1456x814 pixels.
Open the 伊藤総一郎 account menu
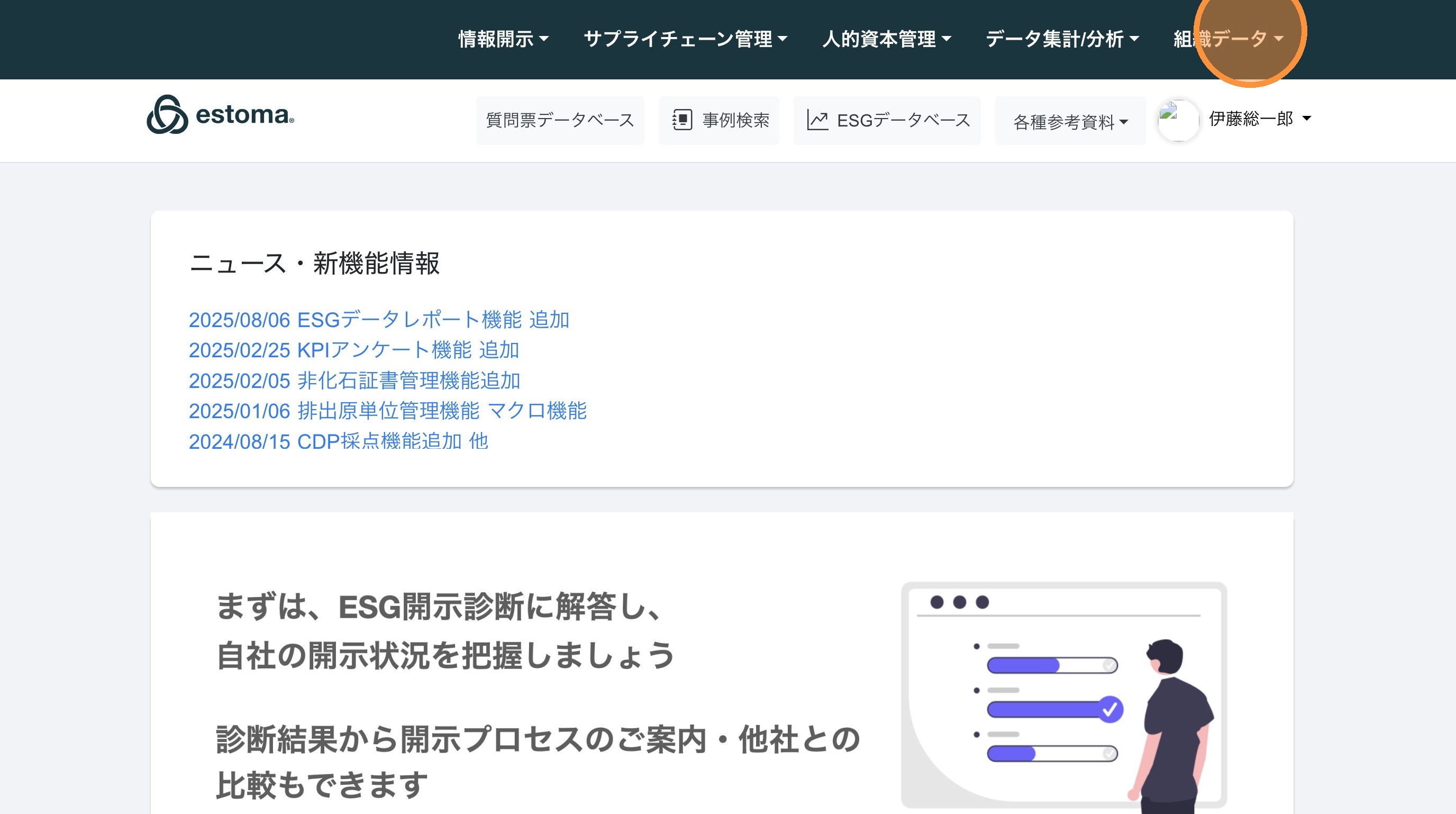tap(1259, 119)
